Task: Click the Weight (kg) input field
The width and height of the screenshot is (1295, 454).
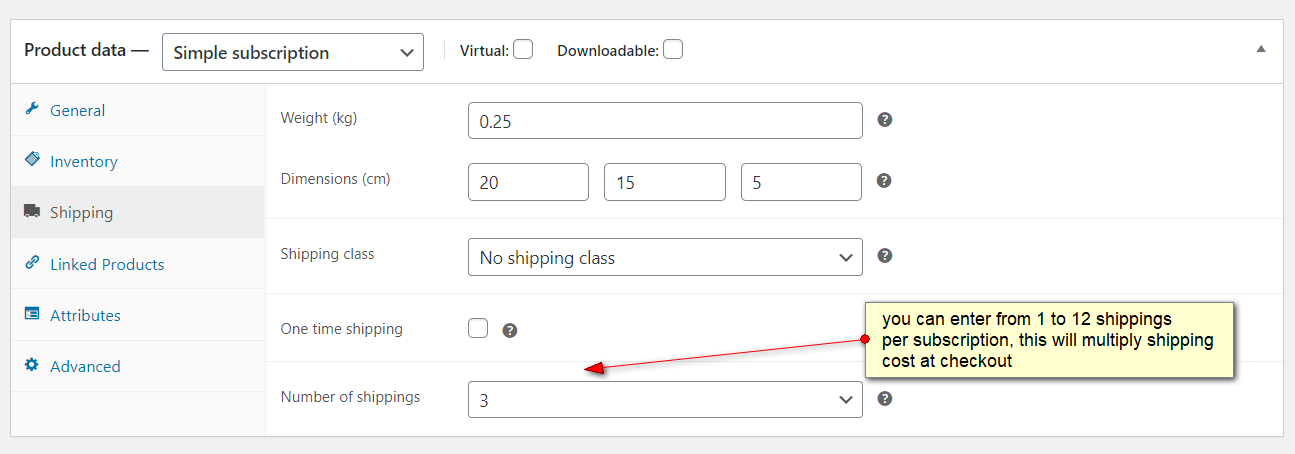Action: 665,121
